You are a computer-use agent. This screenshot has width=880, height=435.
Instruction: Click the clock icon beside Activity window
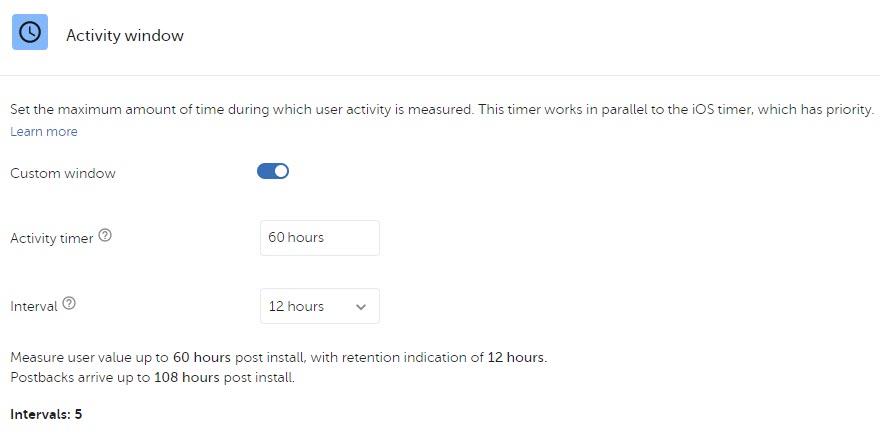pos(30,33)
